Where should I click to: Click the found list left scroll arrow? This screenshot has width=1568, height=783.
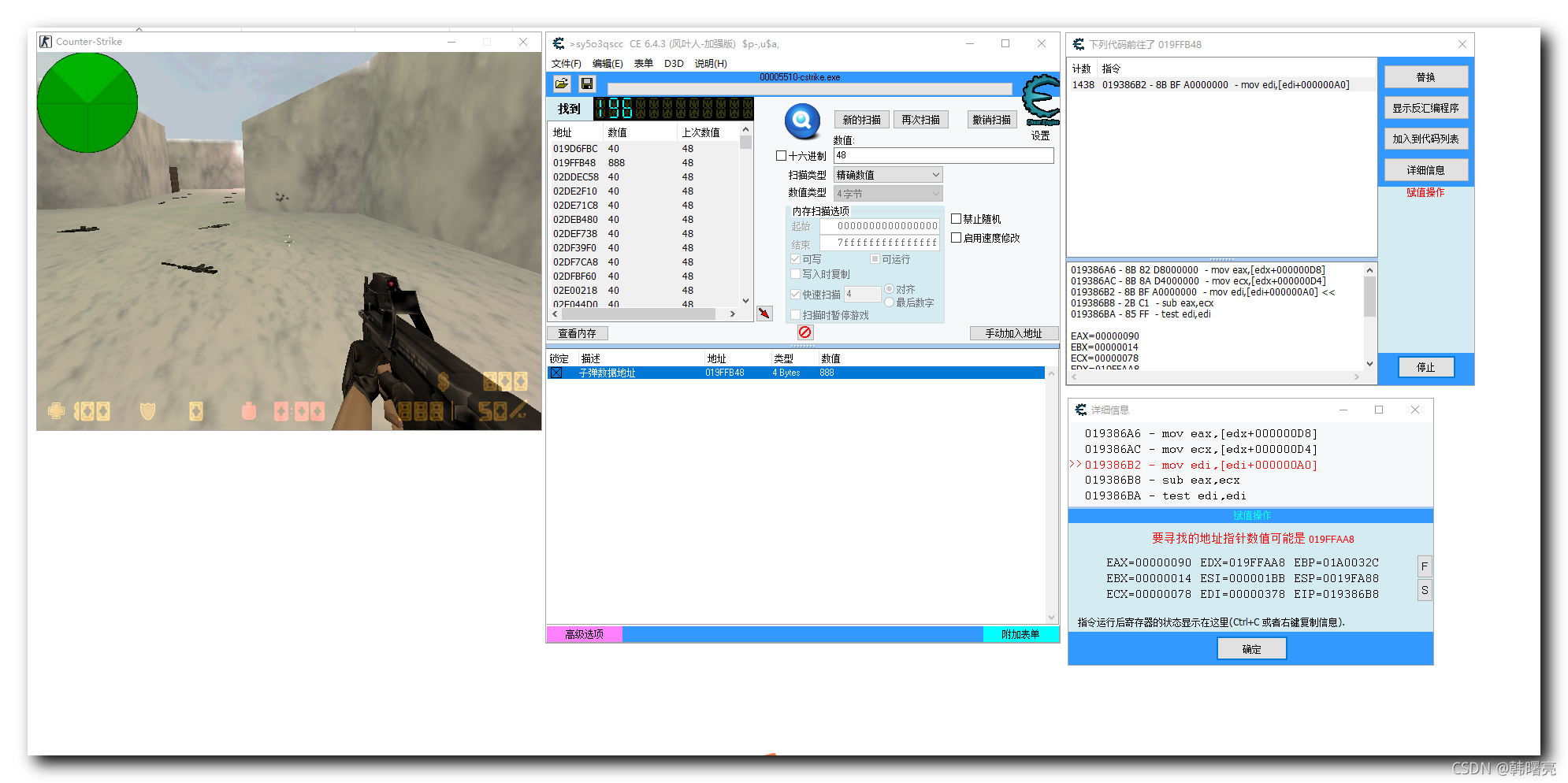[555, 314]
